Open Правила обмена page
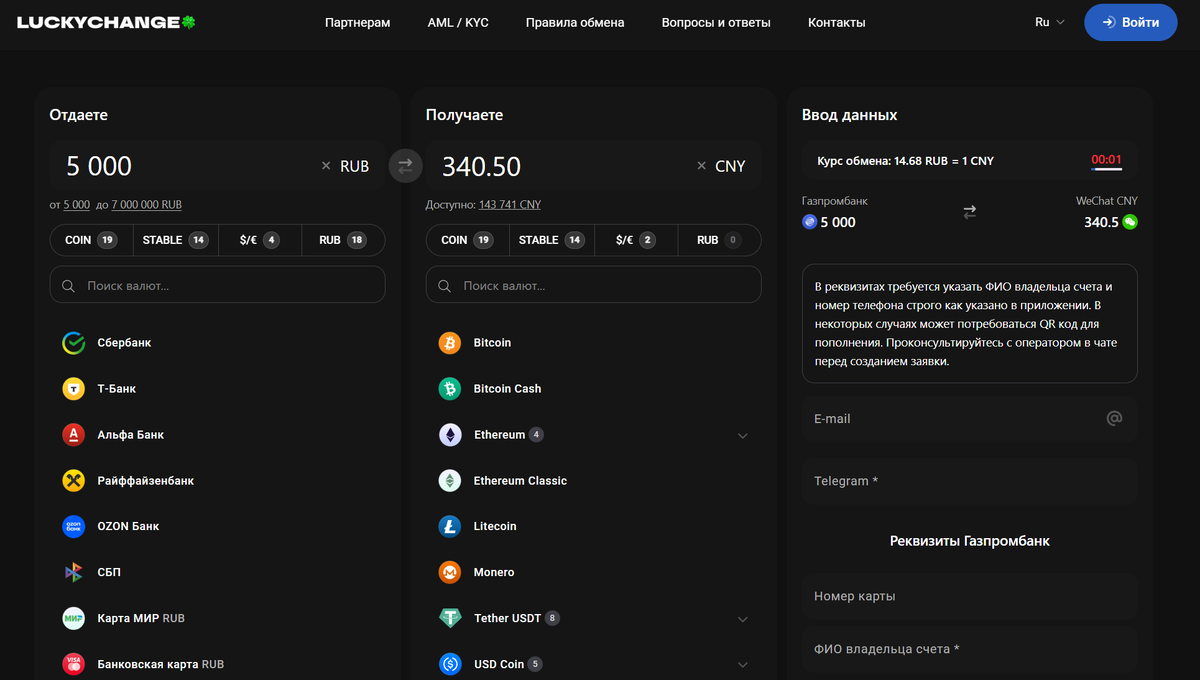The height and width of the screenshot is (680, 1200). point(575,22)
